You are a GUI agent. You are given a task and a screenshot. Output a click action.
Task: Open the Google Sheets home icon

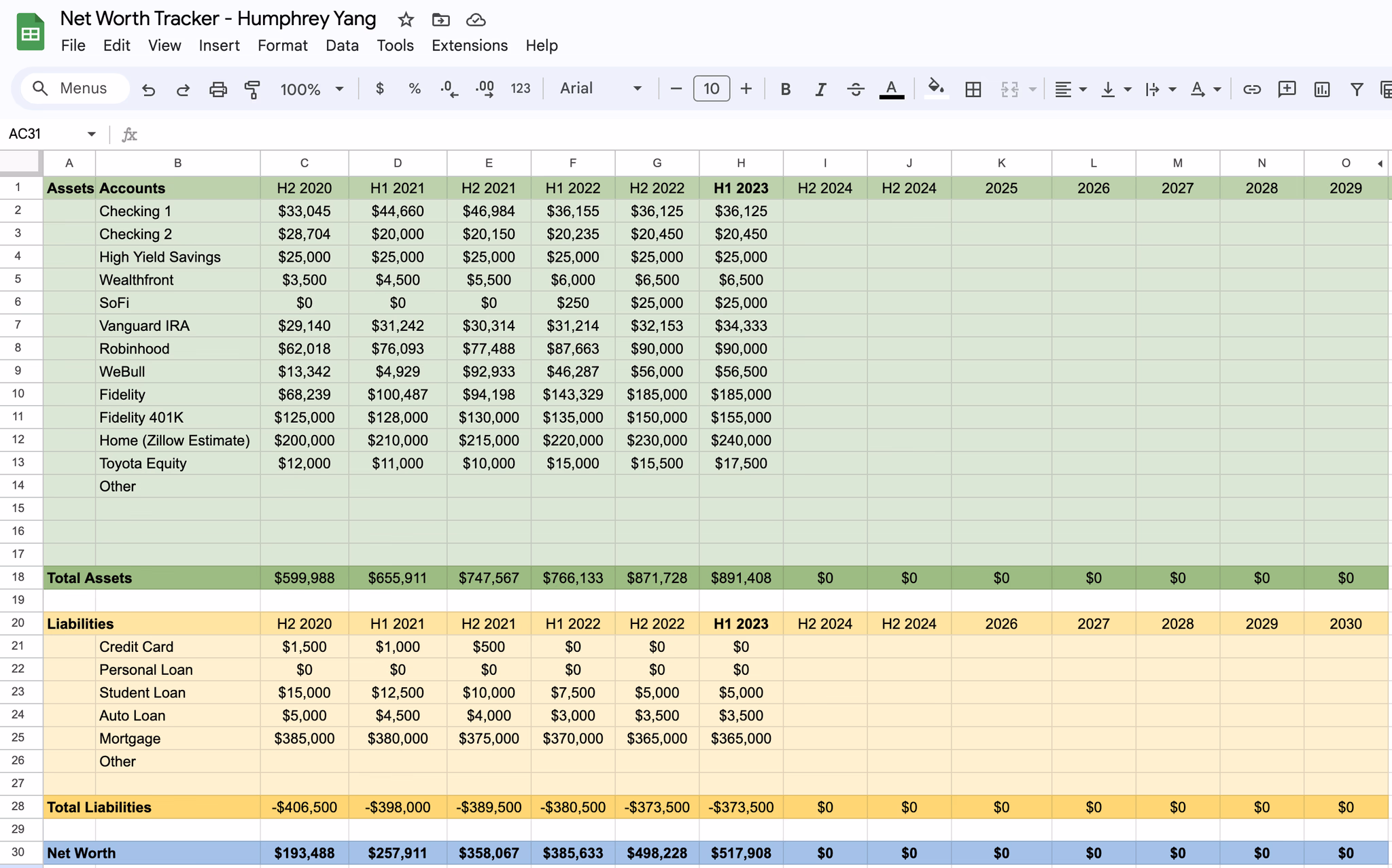(x=30, y=32)
